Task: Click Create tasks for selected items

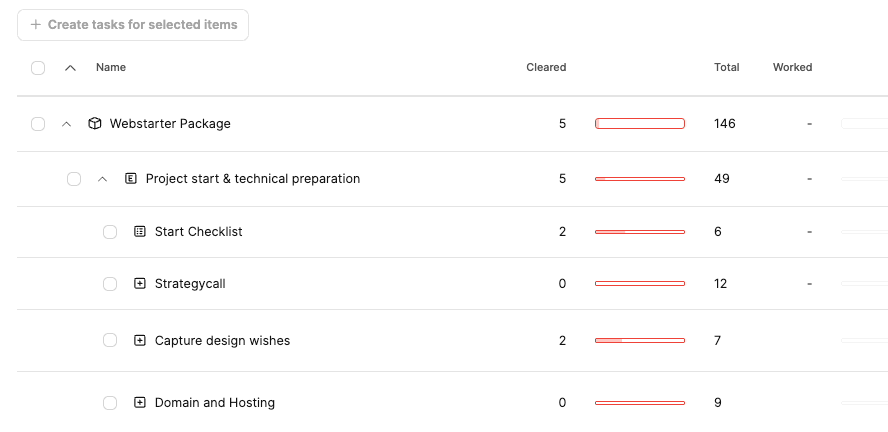Action: 133,25
